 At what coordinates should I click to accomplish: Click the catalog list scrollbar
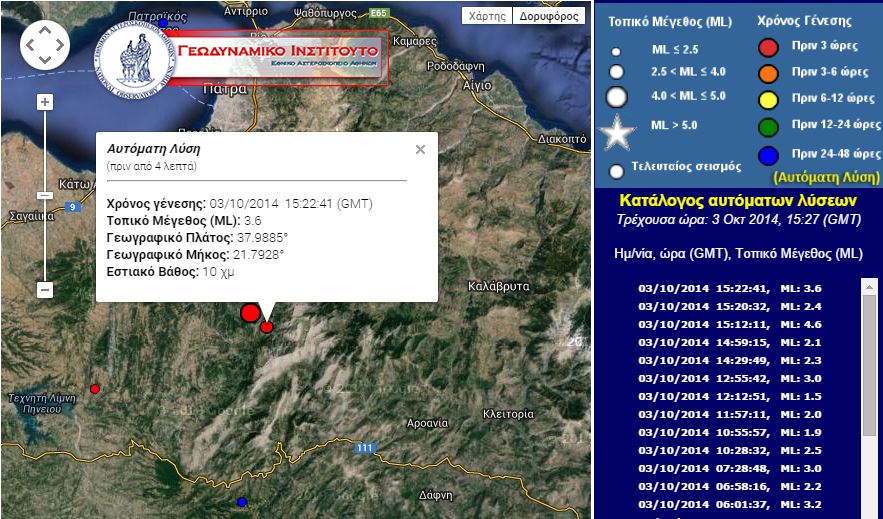click(x=868, y=400)
